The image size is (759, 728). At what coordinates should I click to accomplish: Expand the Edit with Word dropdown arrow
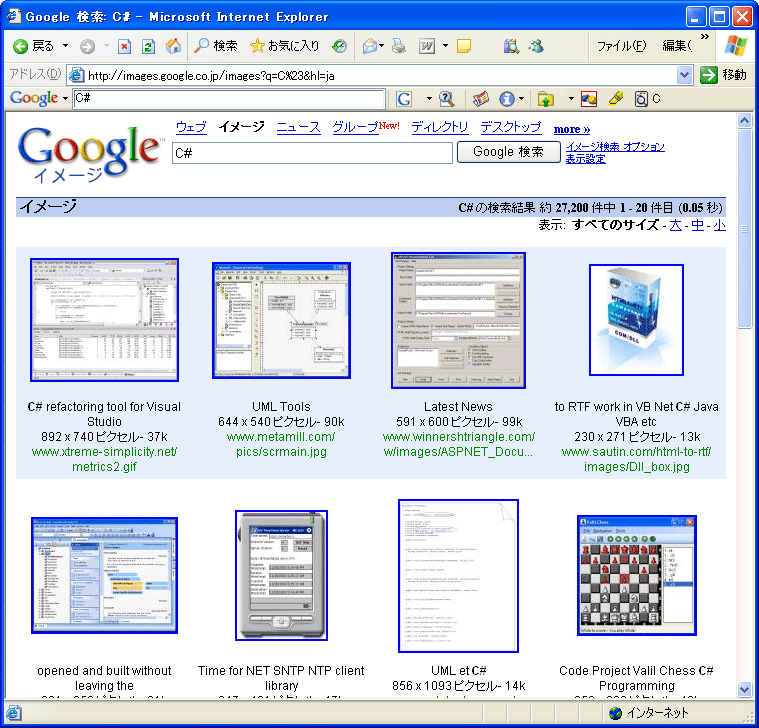pyautogui.click(x=445, y=46)
